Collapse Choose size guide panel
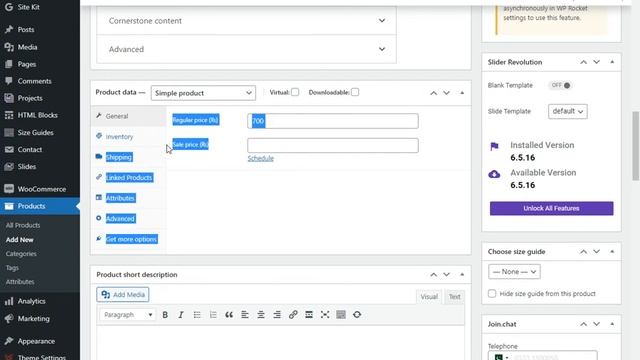640x360 pixels. pos(612,252)
